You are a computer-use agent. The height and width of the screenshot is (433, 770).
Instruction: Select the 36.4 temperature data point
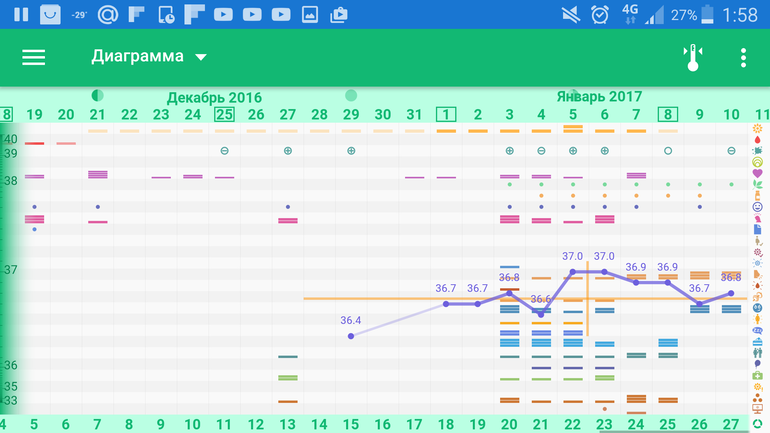click(x=351, y=336)
